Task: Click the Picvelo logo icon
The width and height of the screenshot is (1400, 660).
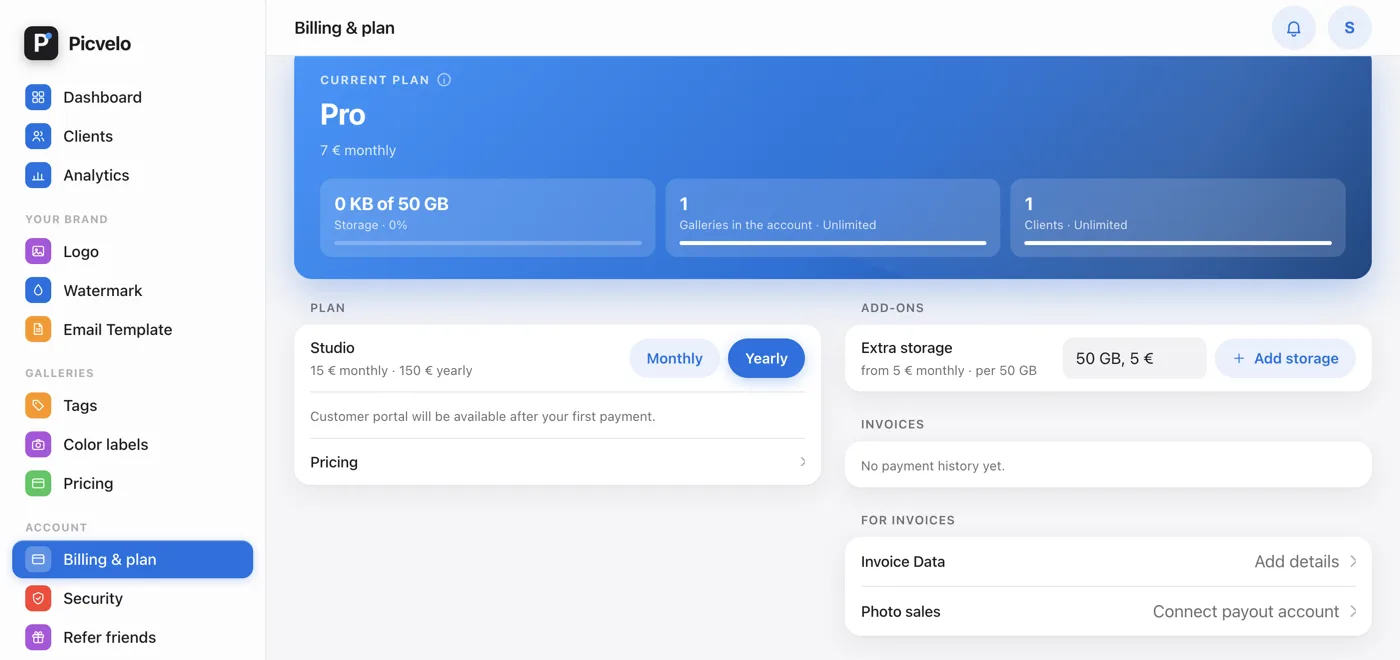Action: (x=41, y=43)
